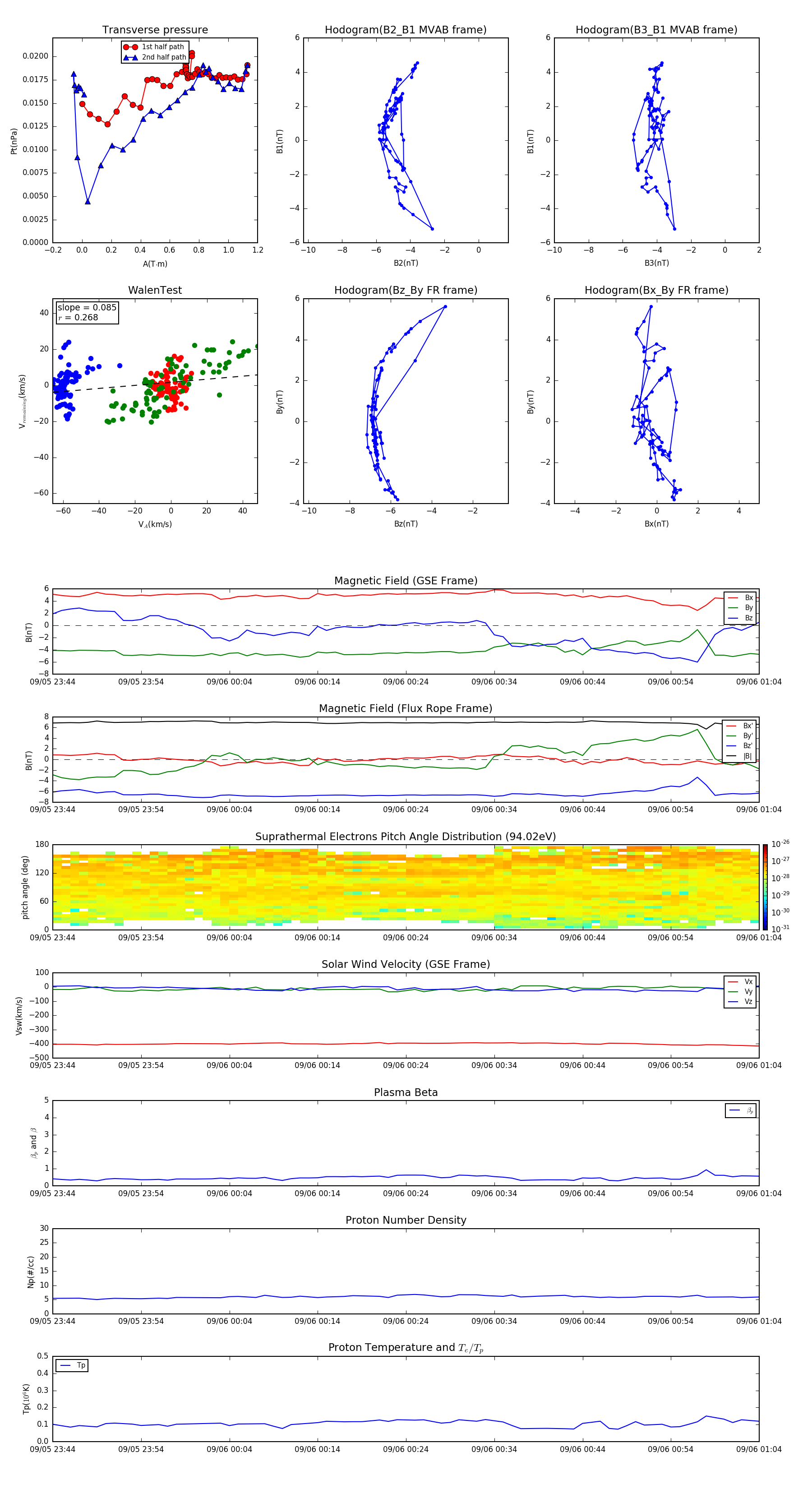Select the "|B|" legend entry
The width and height of the screenshot is (812, 1489).
740,756
